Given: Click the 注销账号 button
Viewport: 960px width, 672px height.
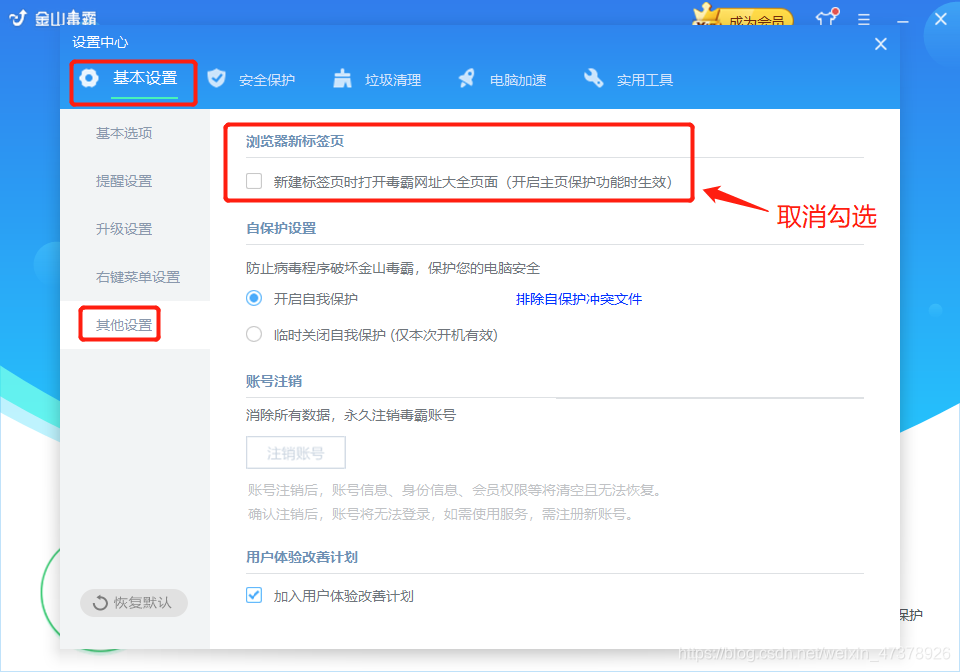Looking at the screenshot, I should coord(296,452).
